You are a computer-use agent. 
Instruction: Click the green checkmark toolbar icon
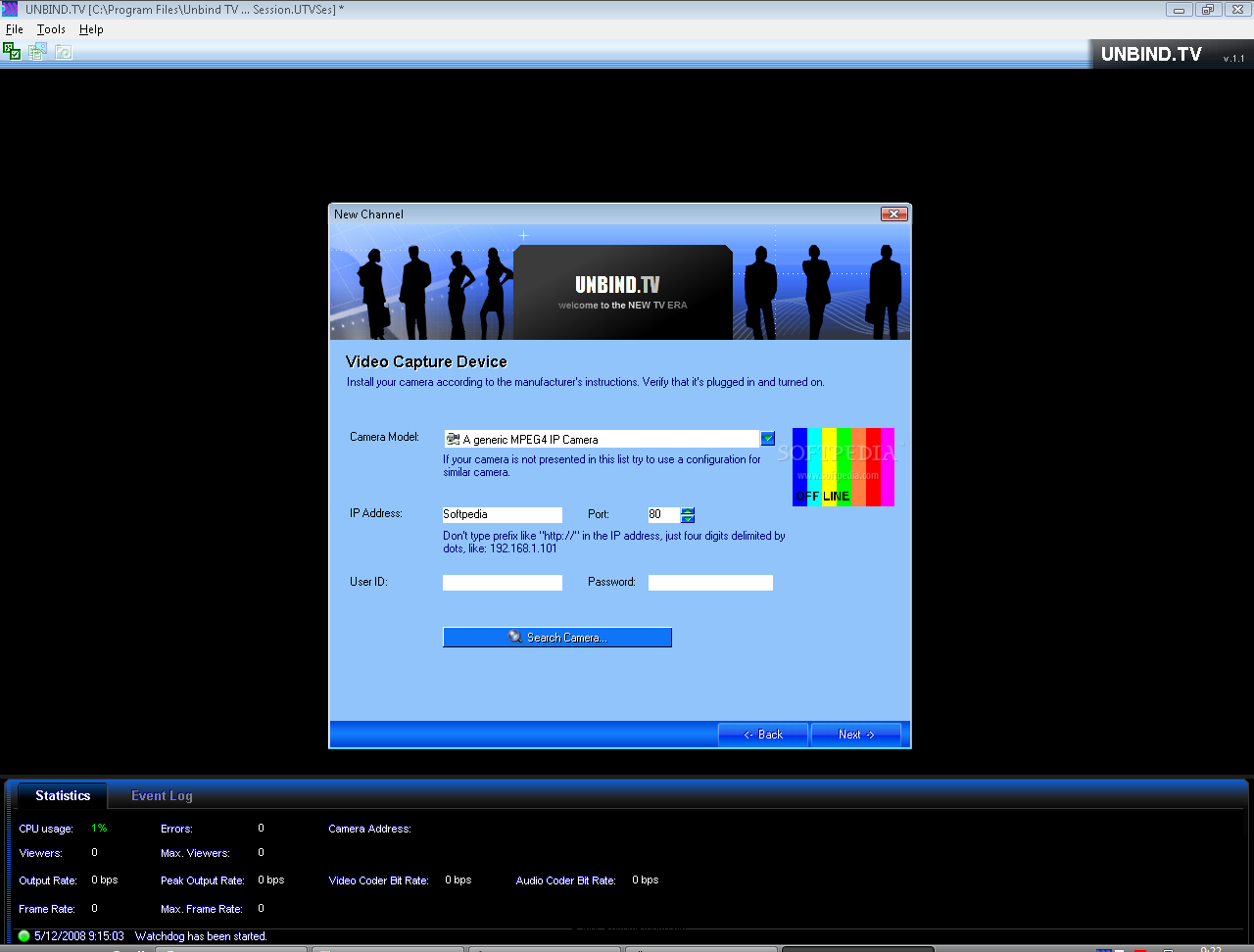coord(12,51)
